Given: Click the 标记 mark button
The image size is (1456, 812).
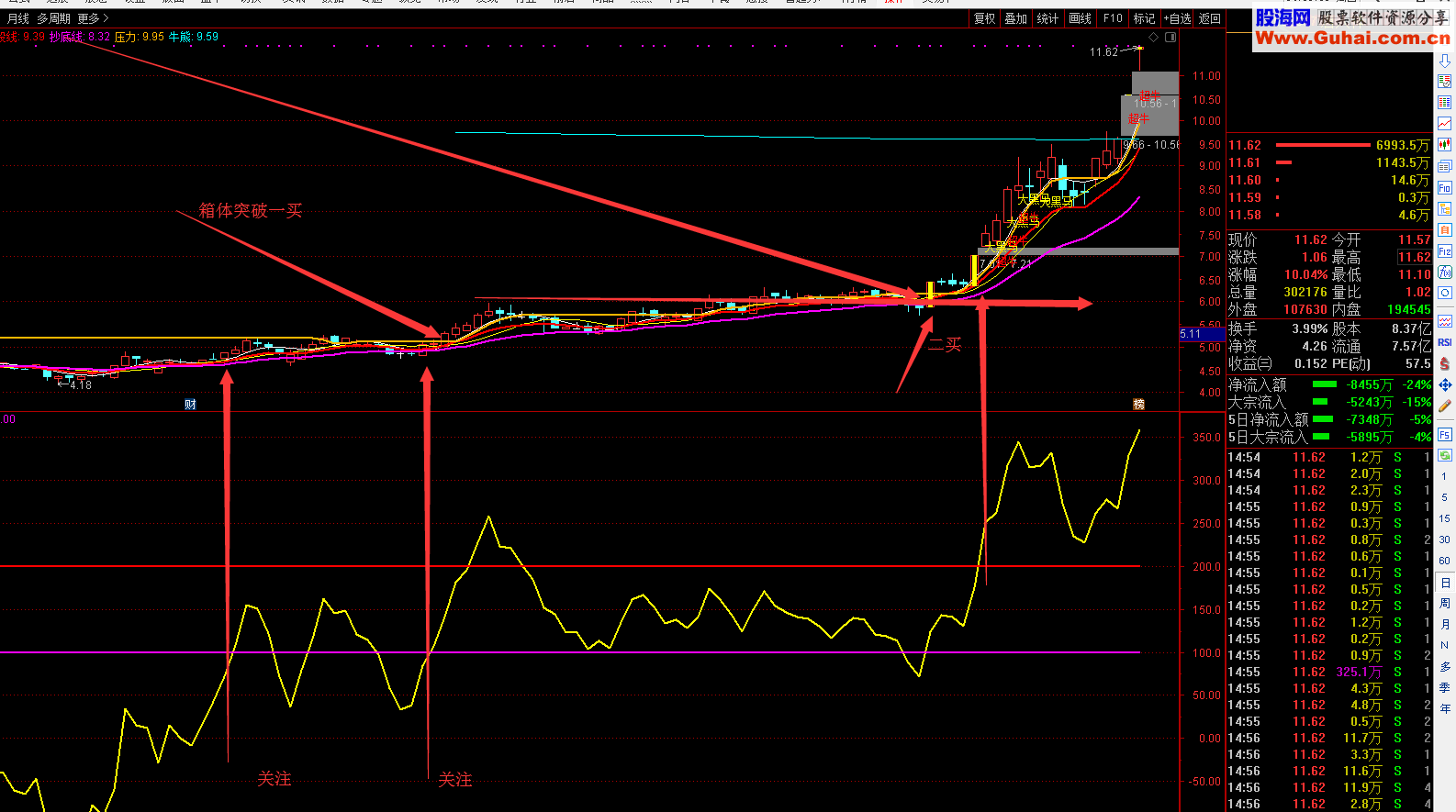Looking at the screenshot, I should click(x=1144, y=18).
